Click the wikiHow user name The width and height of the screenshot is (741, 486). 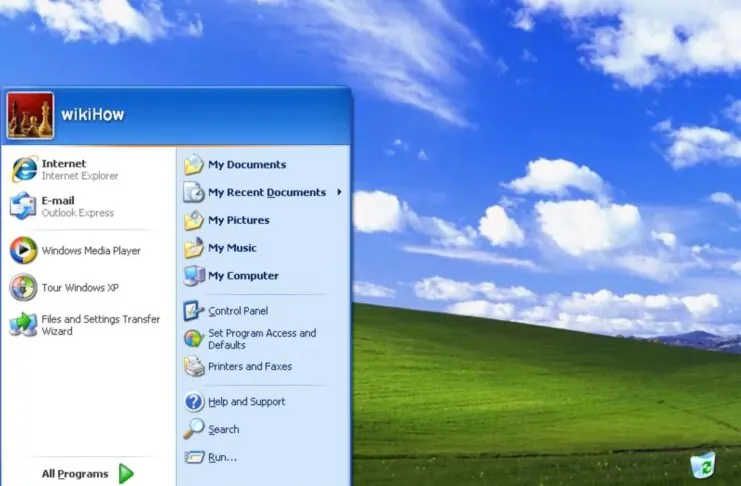[93, 114]
